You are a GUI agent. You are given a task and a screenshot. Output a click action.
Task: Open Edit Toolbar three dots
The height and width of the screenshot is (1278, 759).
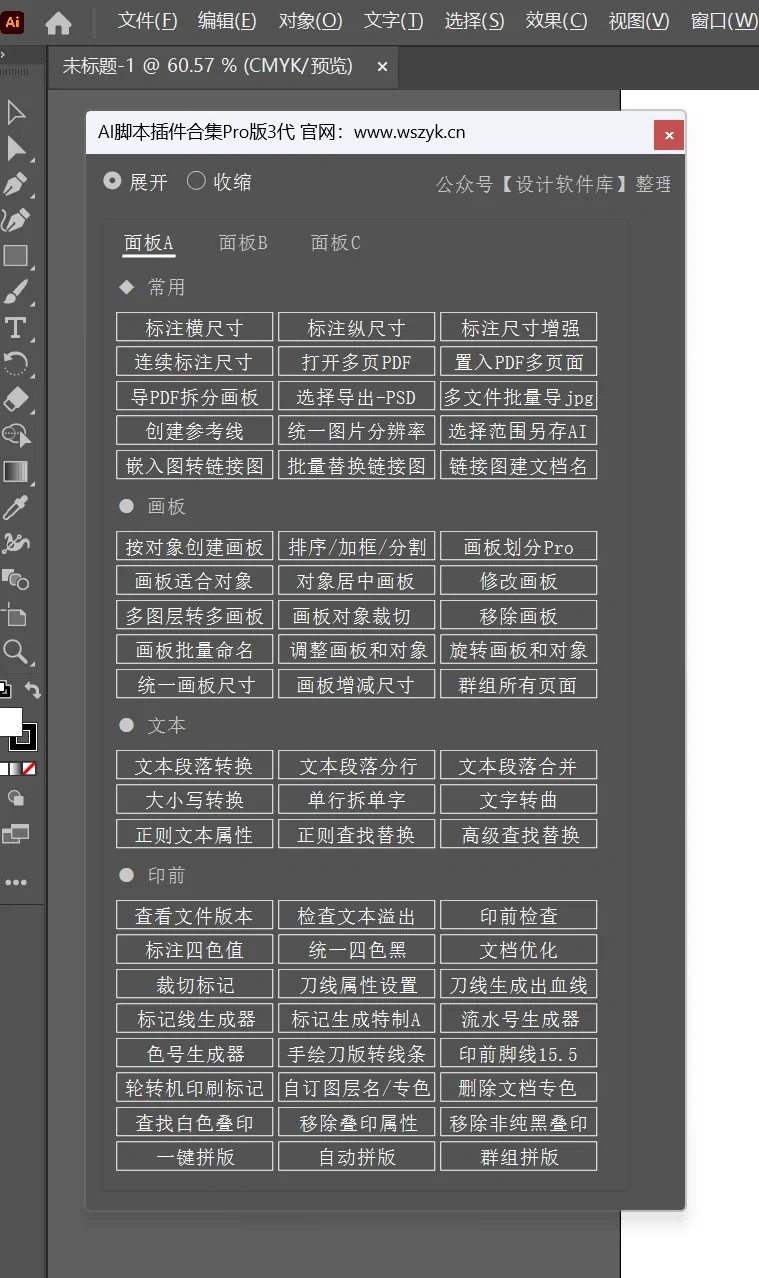click(x=16, y=883)
